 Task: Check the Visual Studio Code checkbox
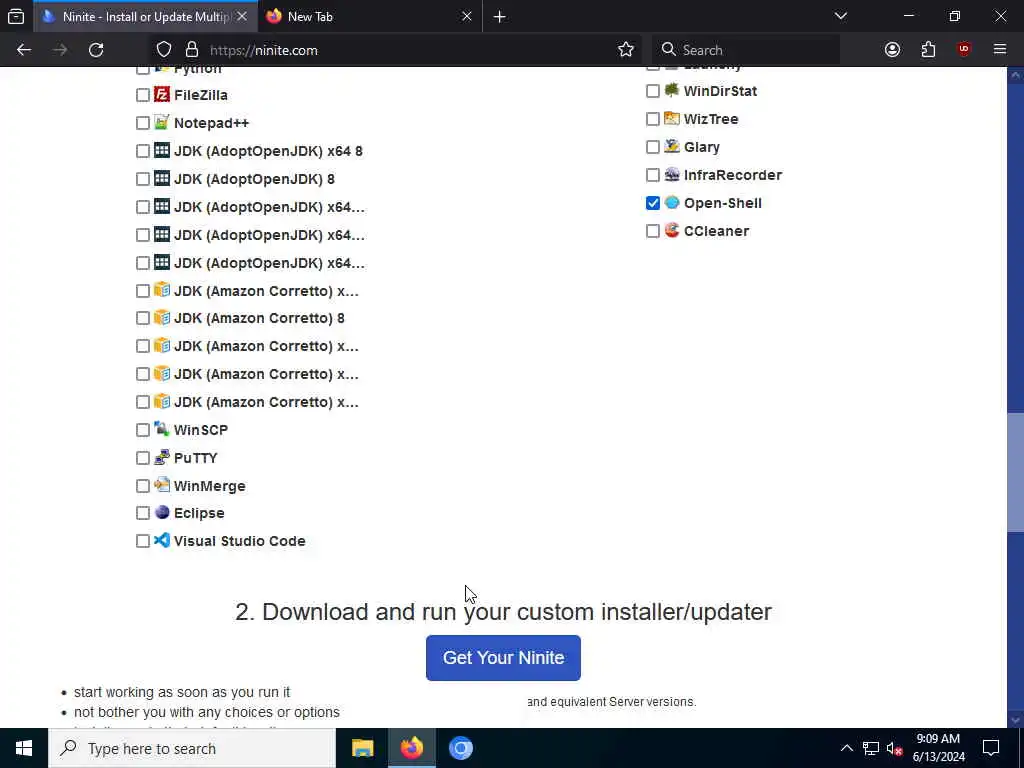pos(143,541)
